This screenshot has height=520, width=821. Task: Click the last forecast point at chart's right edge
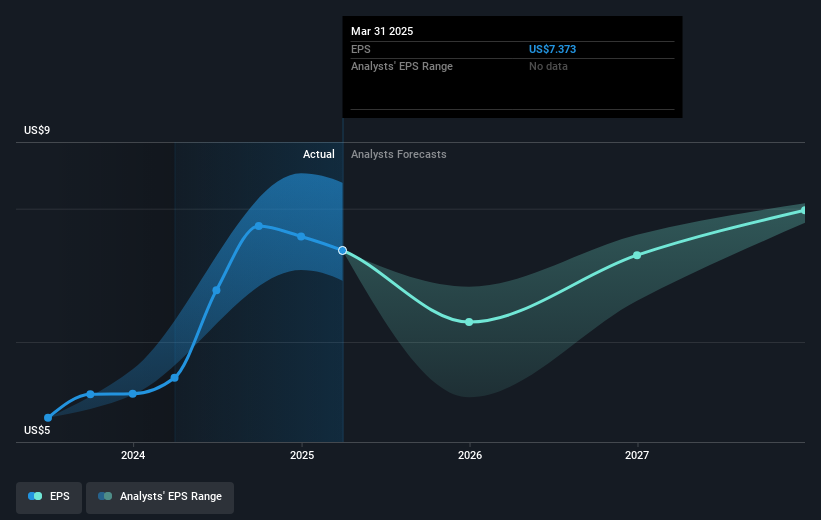tap(804, 211)
